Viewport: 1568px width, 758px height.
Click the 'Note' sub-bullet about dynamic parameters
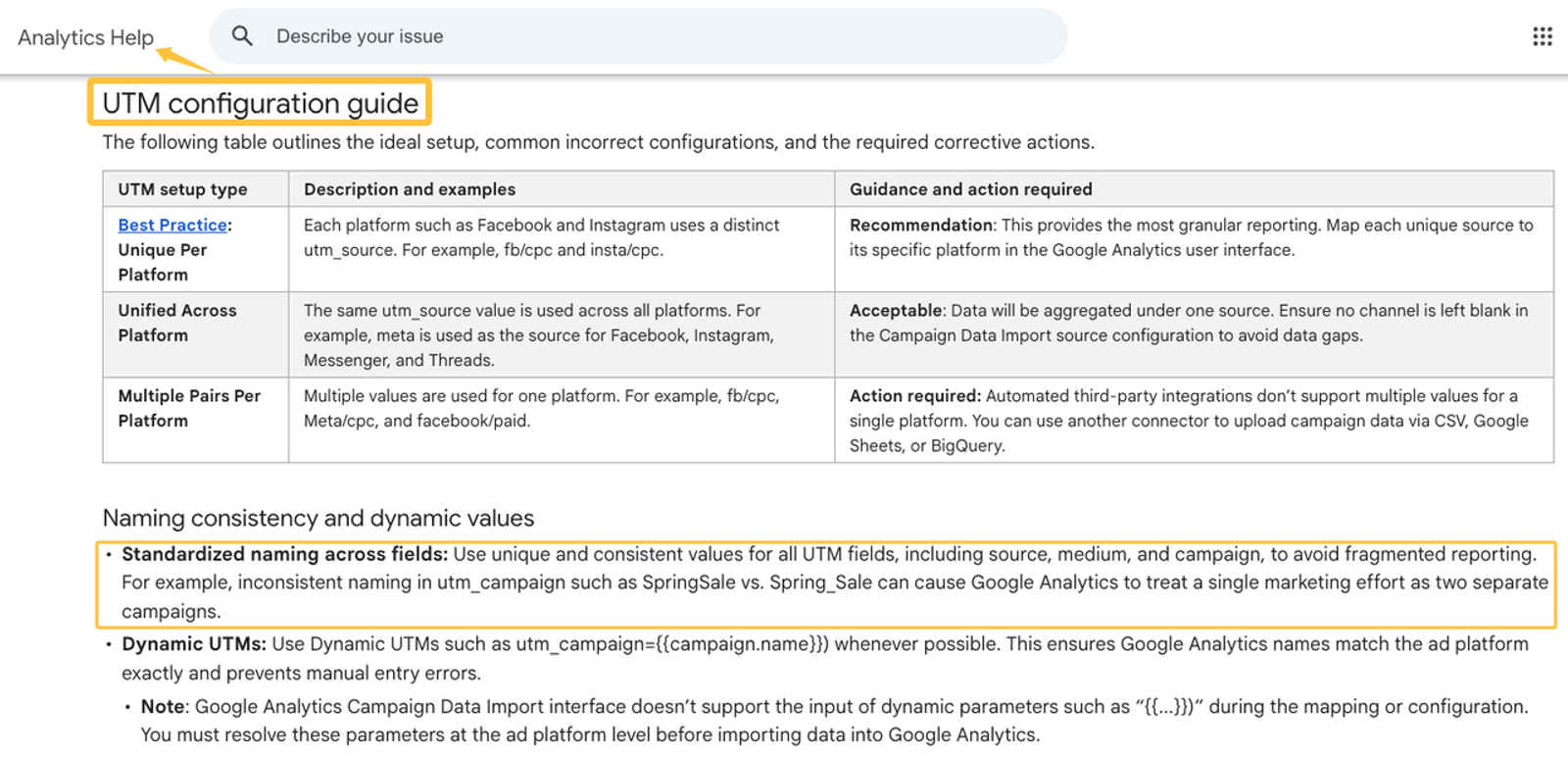pos(834,721)
